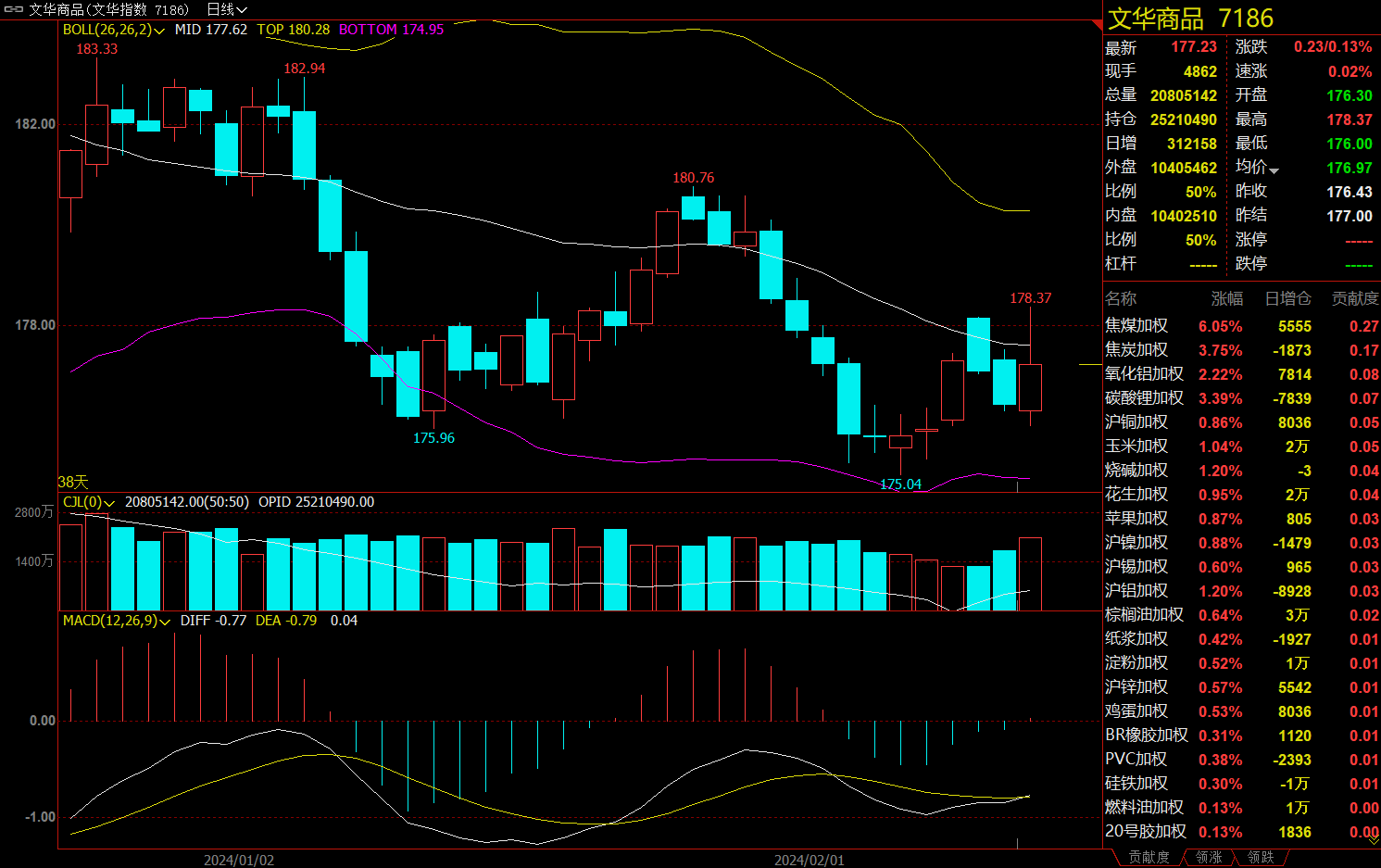Select the 20号胶加权 row
This screenshot has width=1381, height=868.
1241,832
